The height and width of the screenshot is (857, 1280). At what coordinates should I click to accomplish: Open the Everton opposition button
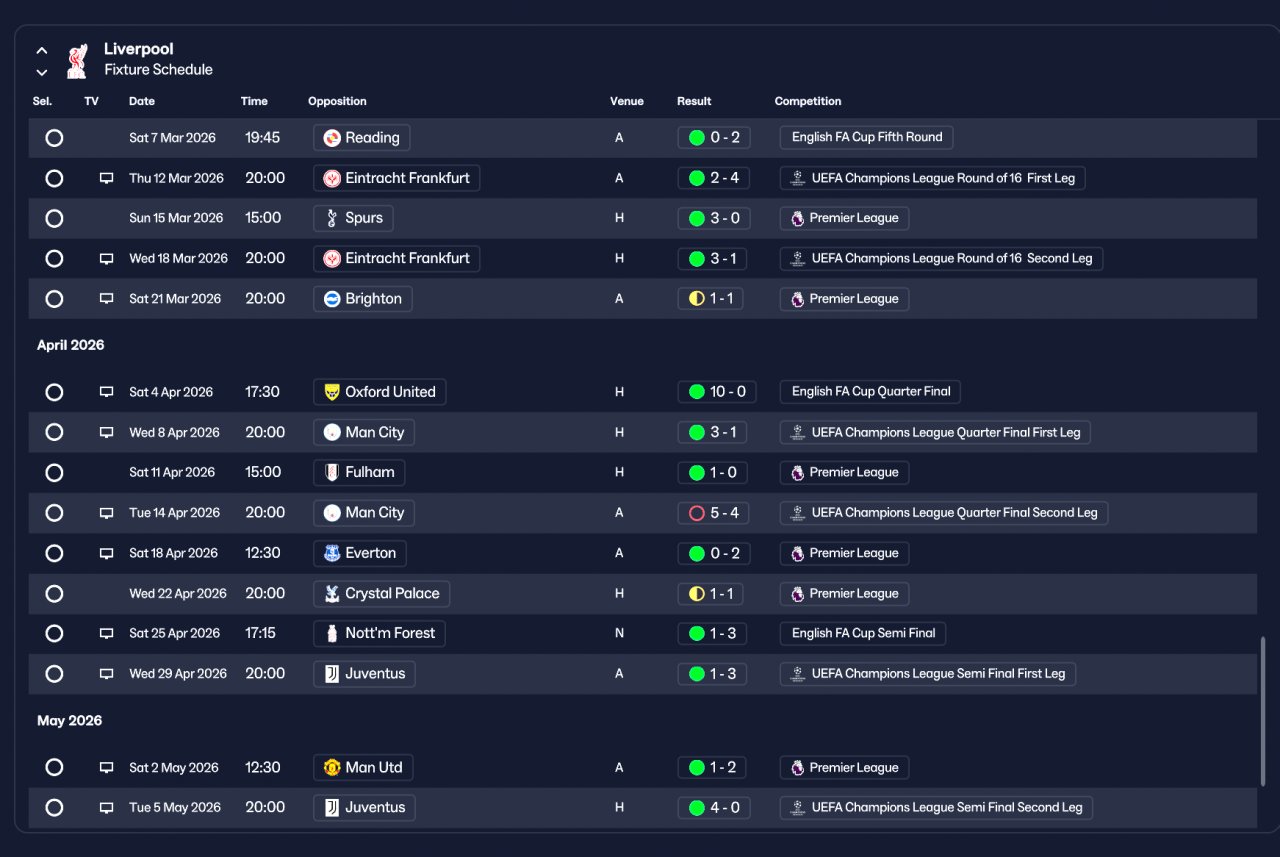point(360,553)
